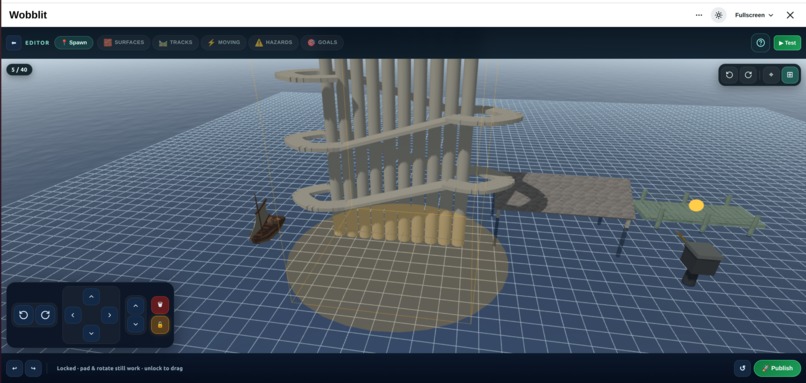Select the Spawn category
Screen dimensions: 806x383
click(x=74, y=43)
